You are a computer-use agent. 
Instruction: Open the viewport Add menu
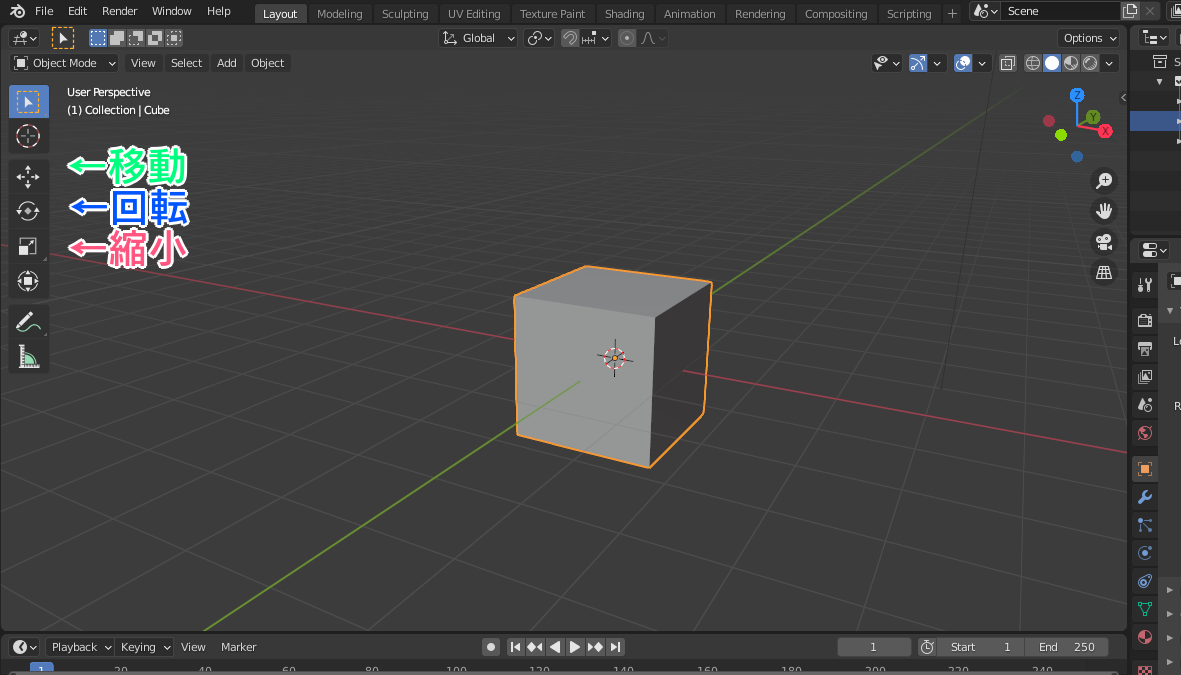click(227, 63)
